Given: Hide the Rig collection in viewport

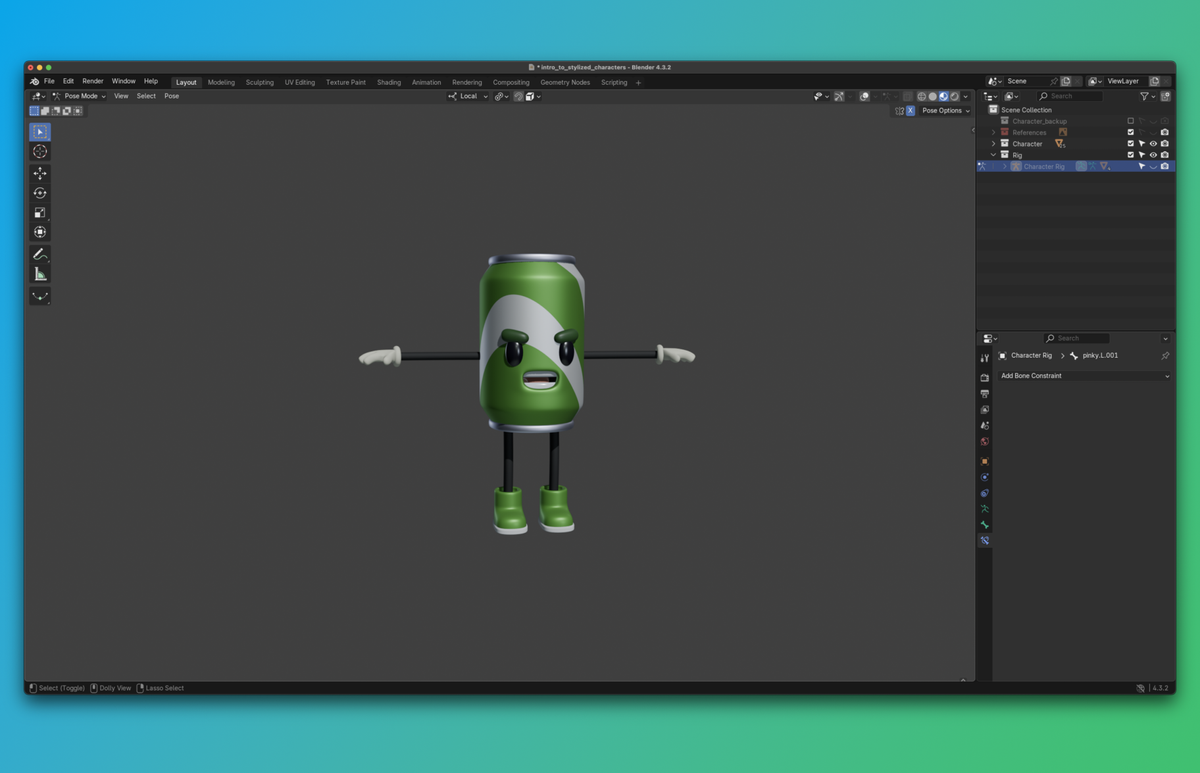Looking at the screenshot, I should coord(1153,155).
